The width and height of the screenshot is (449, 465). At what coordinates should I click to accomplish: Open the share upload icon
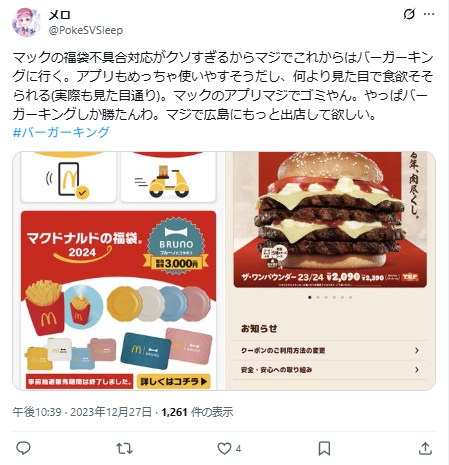pyautogui.click(x=425, y=448)
